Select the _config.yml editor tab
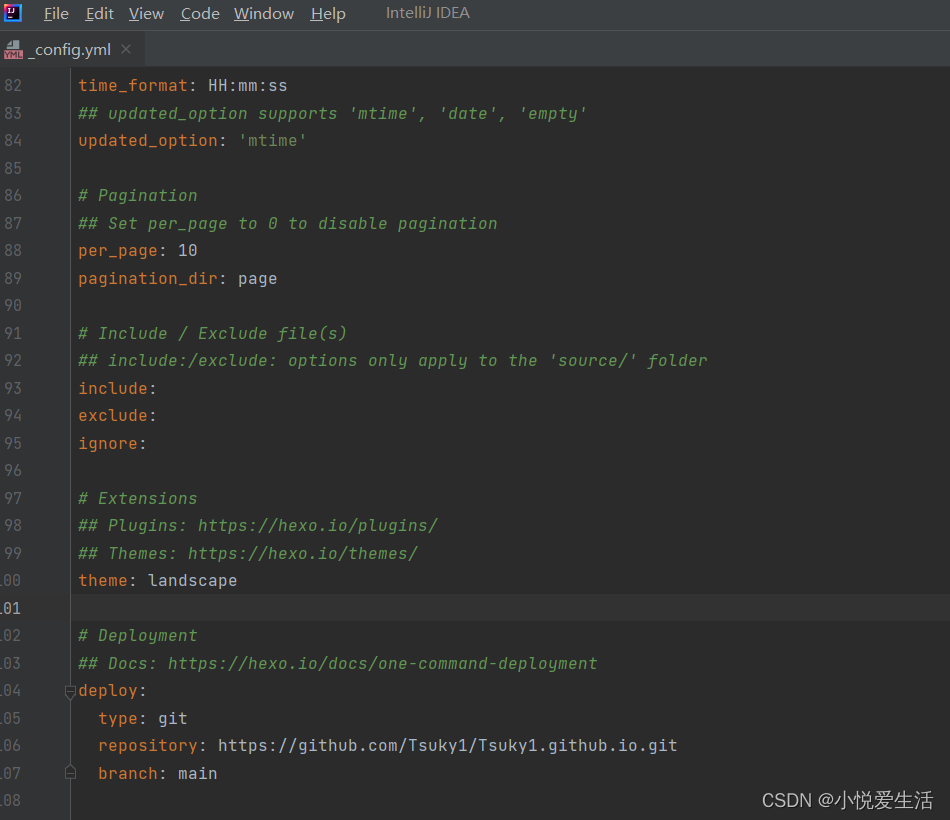Viewport: 950px width, 820px height. 70,48
